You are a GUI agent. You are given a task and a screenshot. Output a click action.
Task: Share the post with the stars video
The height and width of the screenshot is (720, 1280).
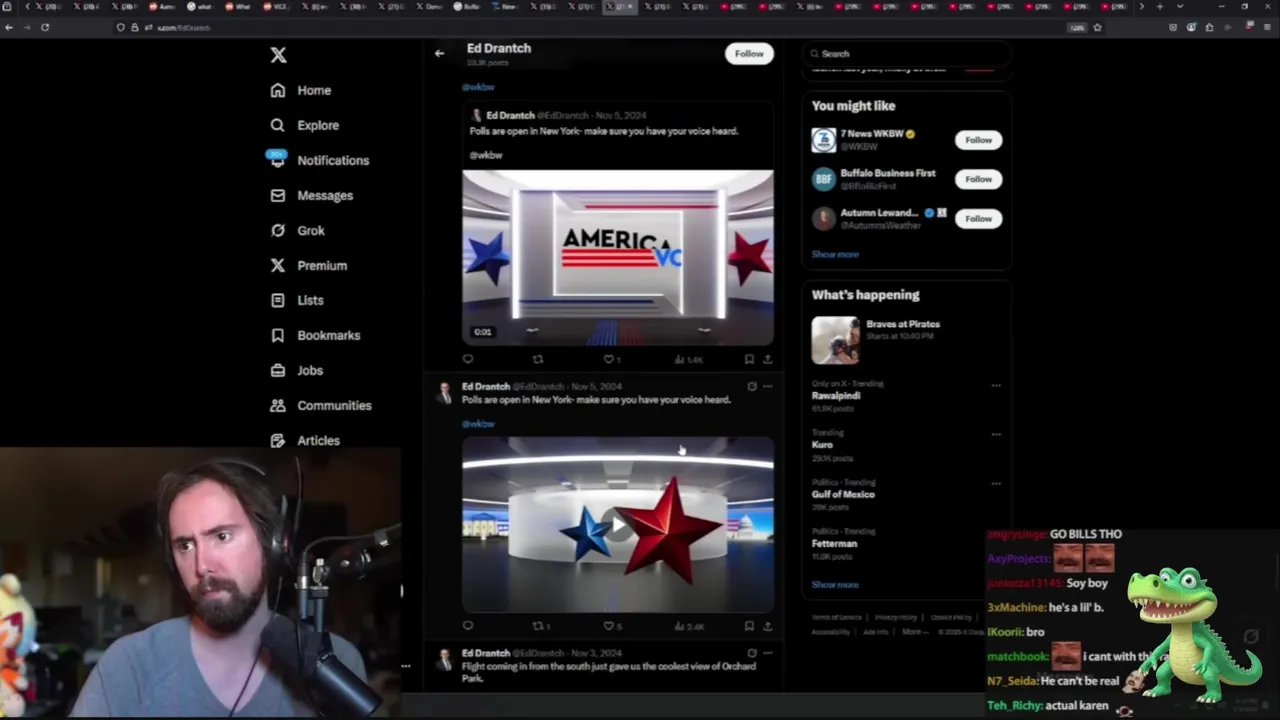[767, 626]
